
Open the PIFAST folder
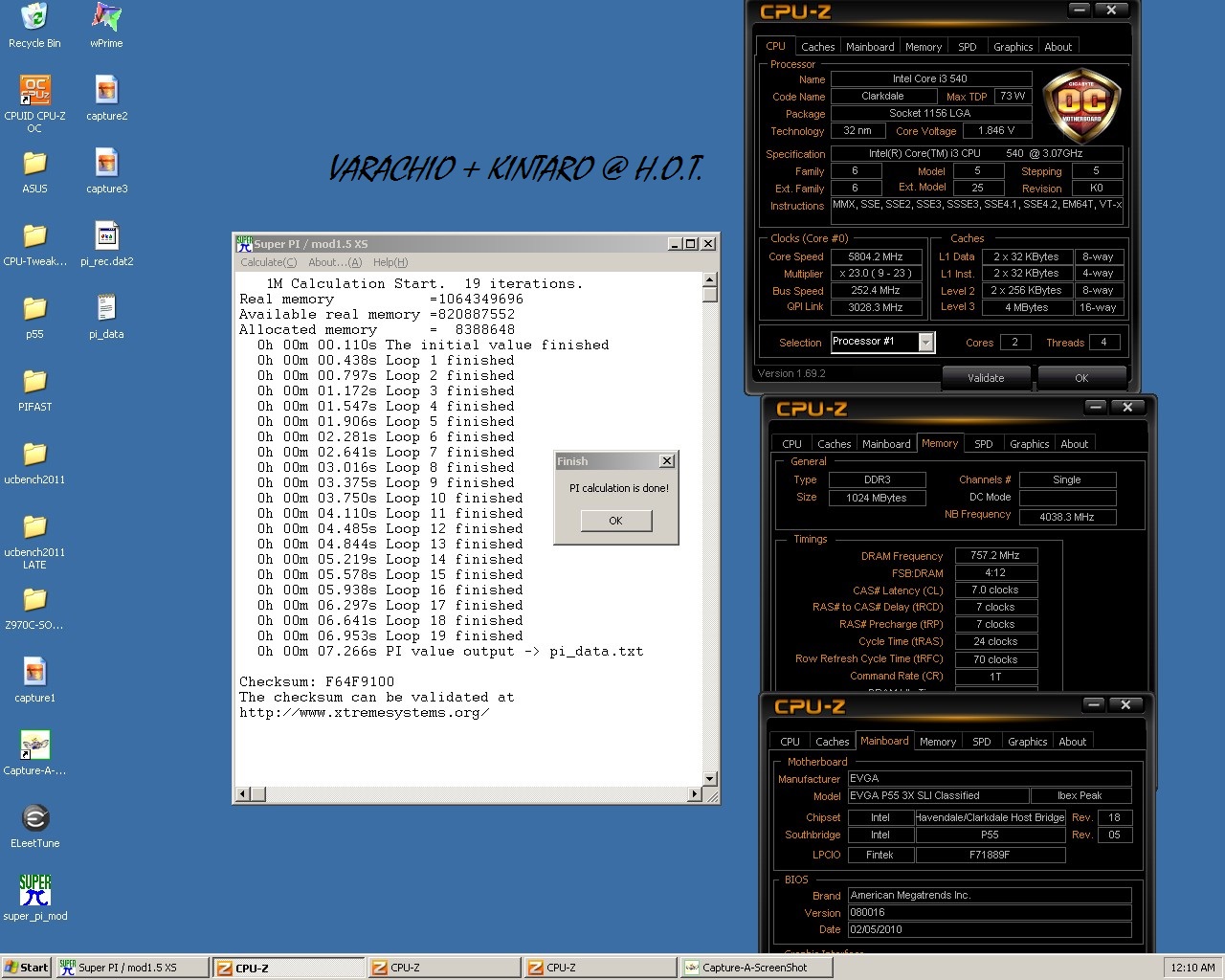34,390
